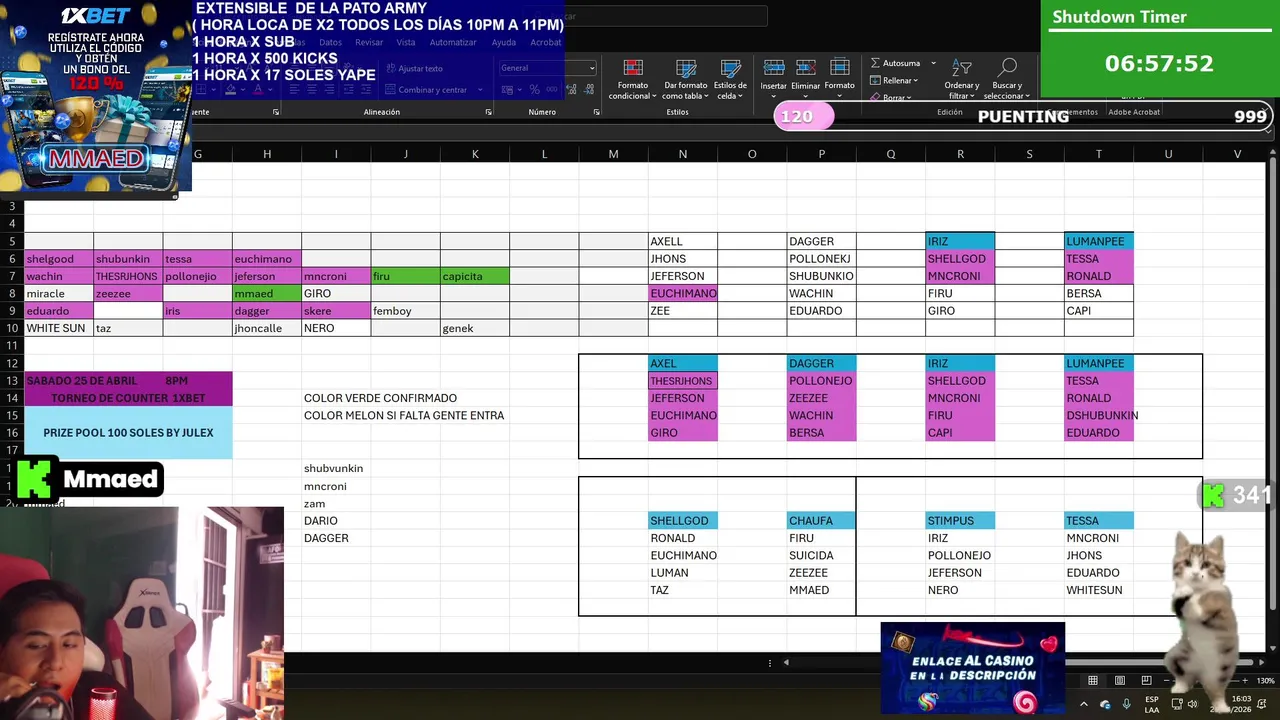Expand the Formato dropdown arrow
The width and height of the screenshot is (1280, 720).
[840, 96]
